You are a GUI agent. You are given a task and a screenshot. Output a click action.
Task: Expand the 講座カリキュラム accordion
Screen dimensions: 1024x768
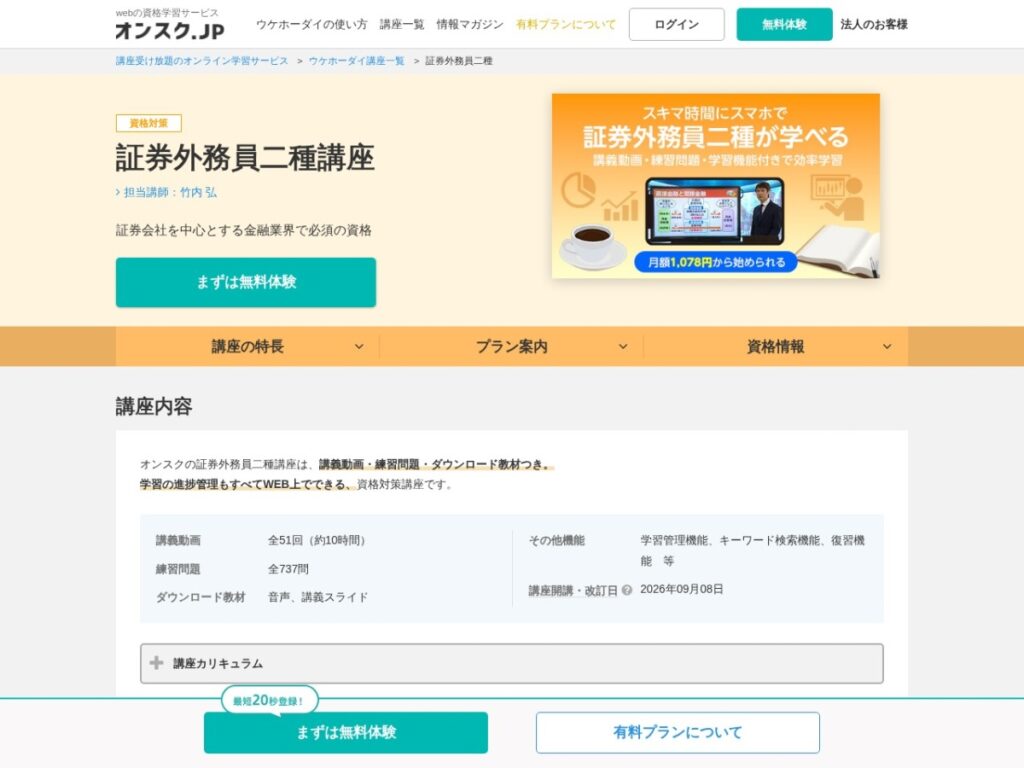(x=511, y=664)
